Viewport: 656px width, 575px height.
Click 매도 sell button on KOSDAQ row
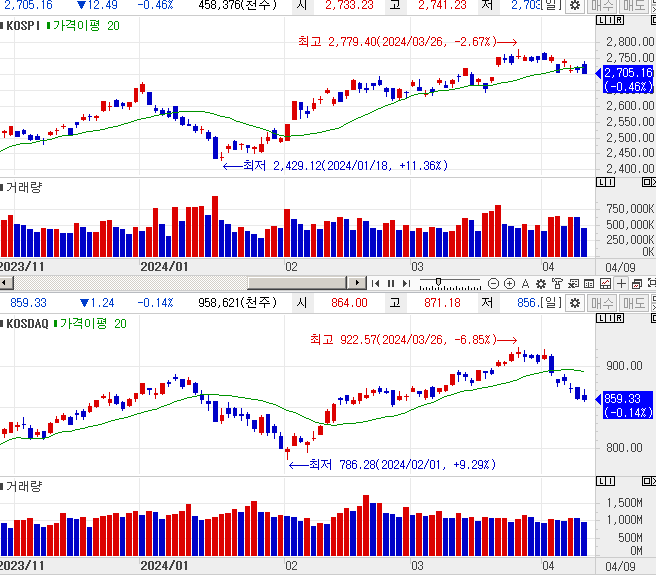634,302
